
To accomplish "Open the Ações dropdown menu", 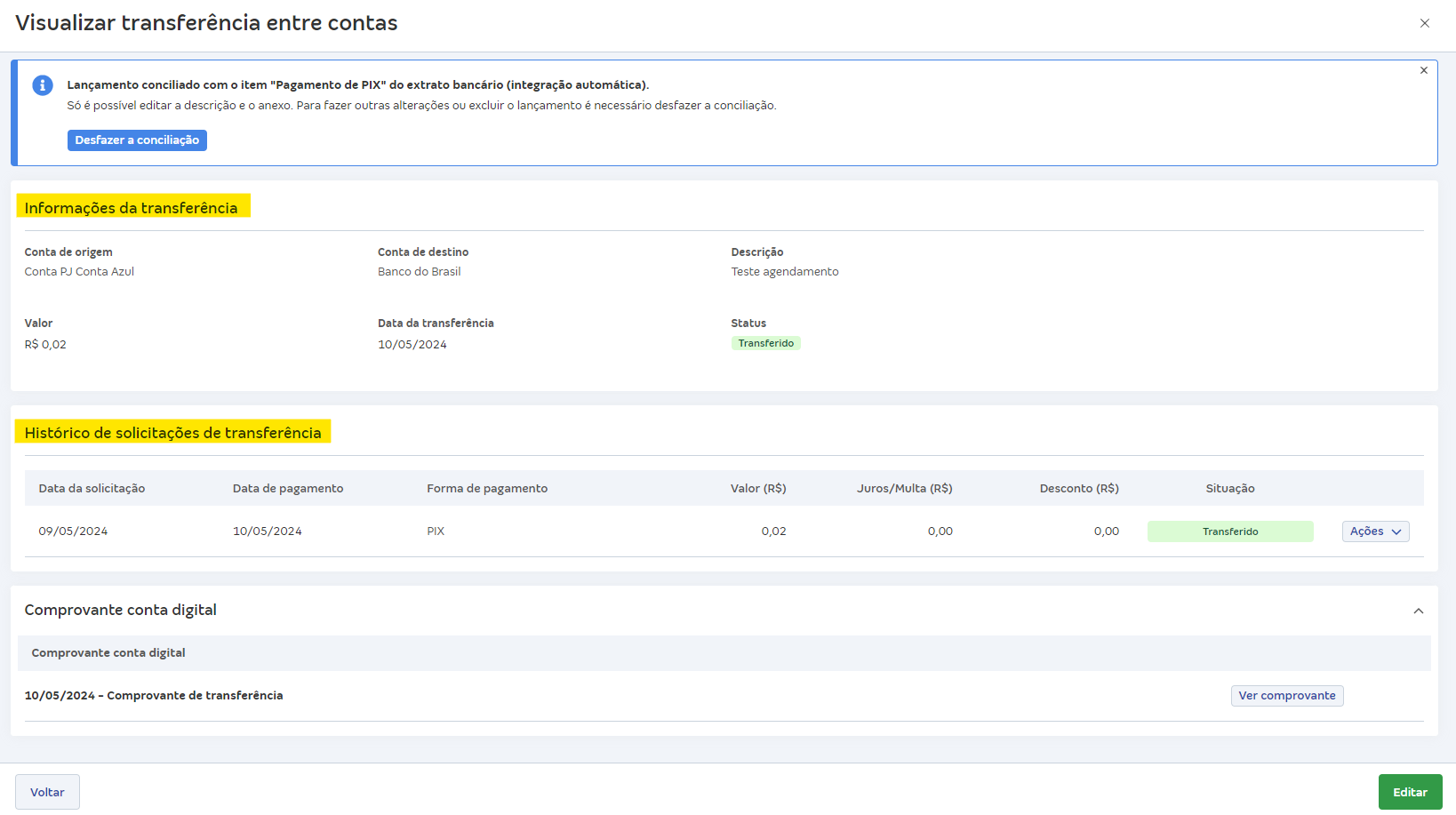I will (x=1374, y=531).
